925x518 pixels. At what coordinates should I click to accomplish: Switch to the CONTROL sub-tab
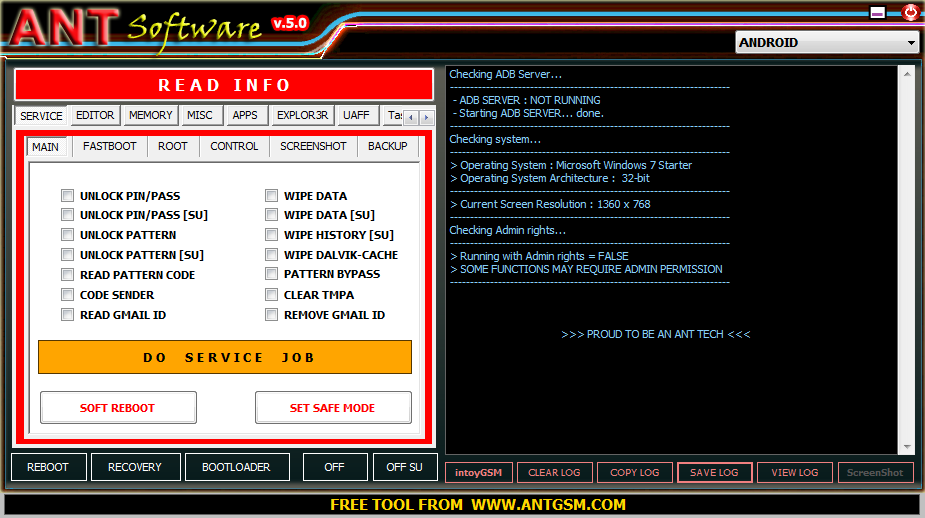click(x=234, y=146)
